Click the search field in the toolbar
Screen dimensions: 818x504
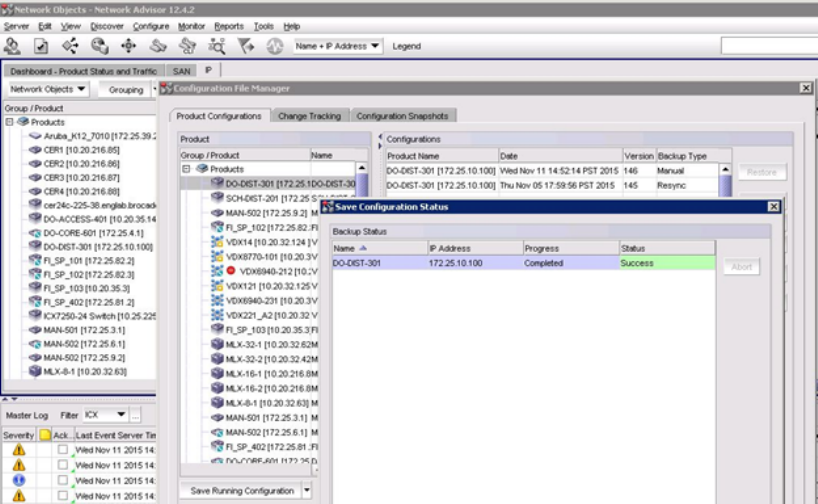click(769, 46)
